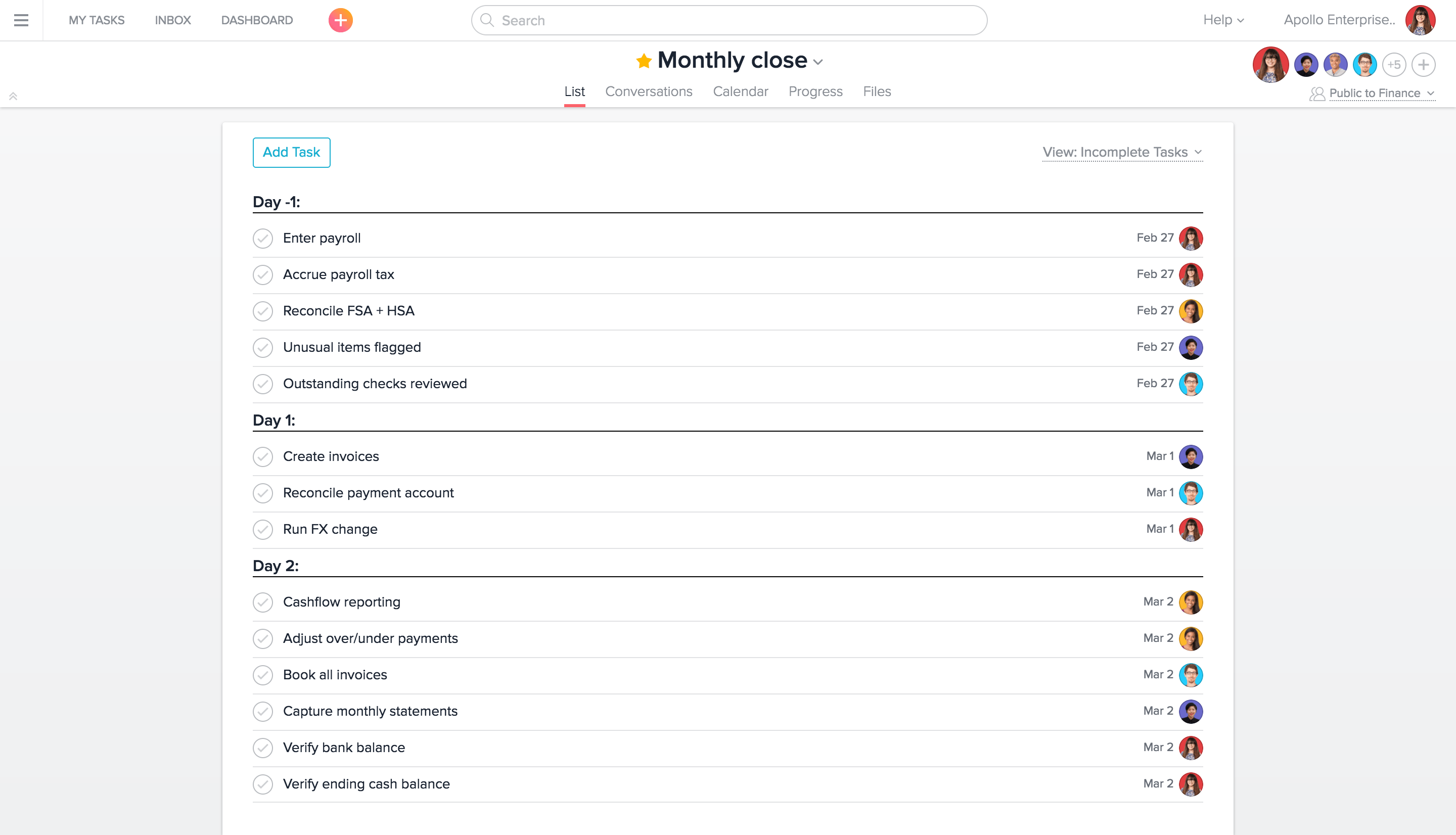Click the Add Task button

pyautogui.click(x=291, y=153)
